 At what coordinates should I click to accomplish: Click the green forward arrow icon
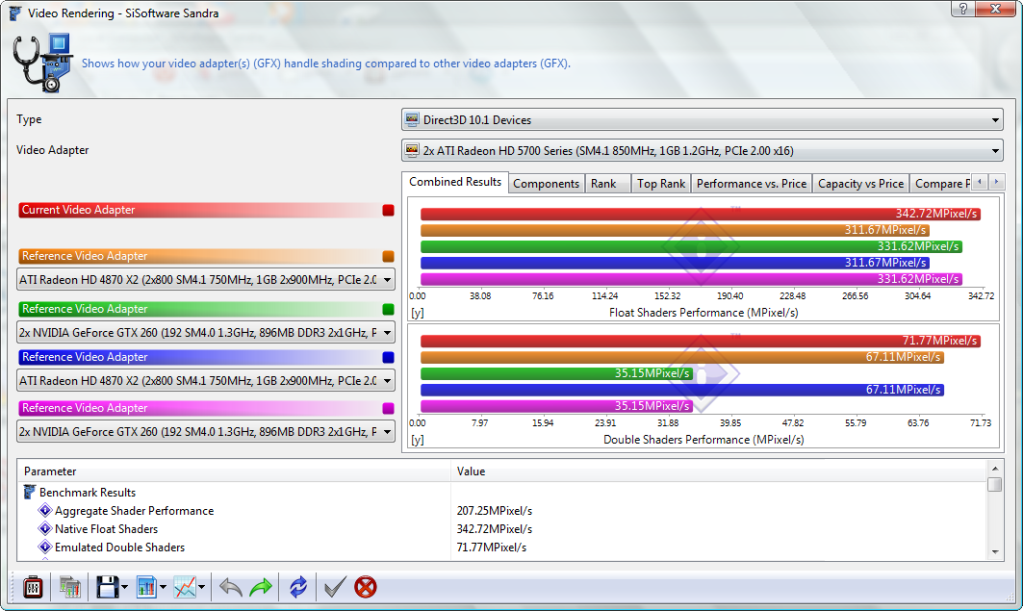point(261,587)
